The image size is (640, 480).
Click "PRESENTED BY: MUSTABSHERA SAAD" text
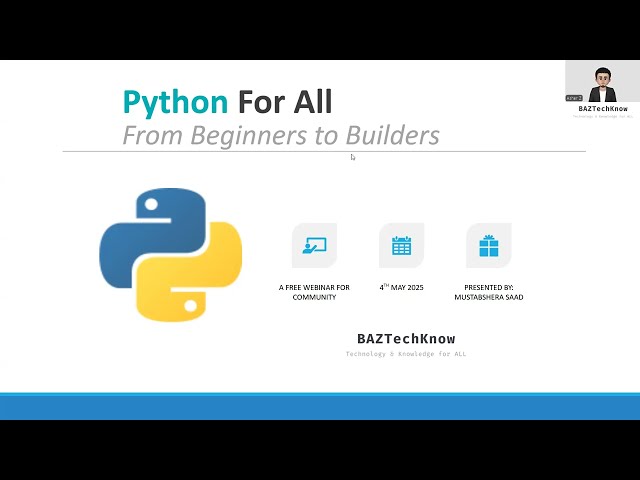tap(489, 292)
